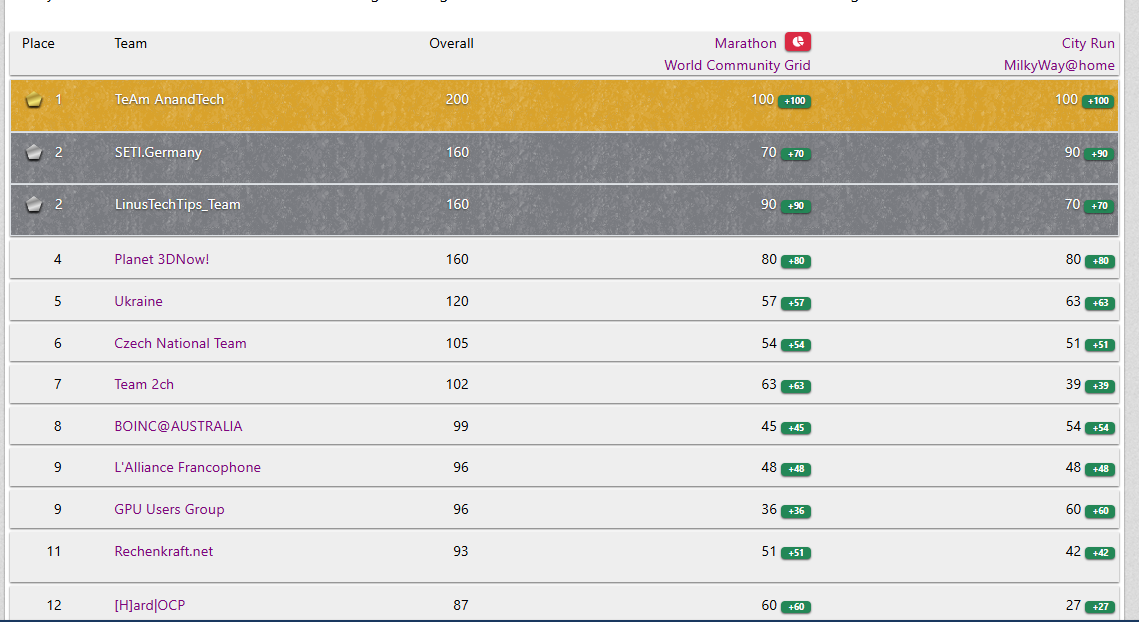
Task: Click the overall score 200 for TeAm AnandTech
Action: pos(457,100)
